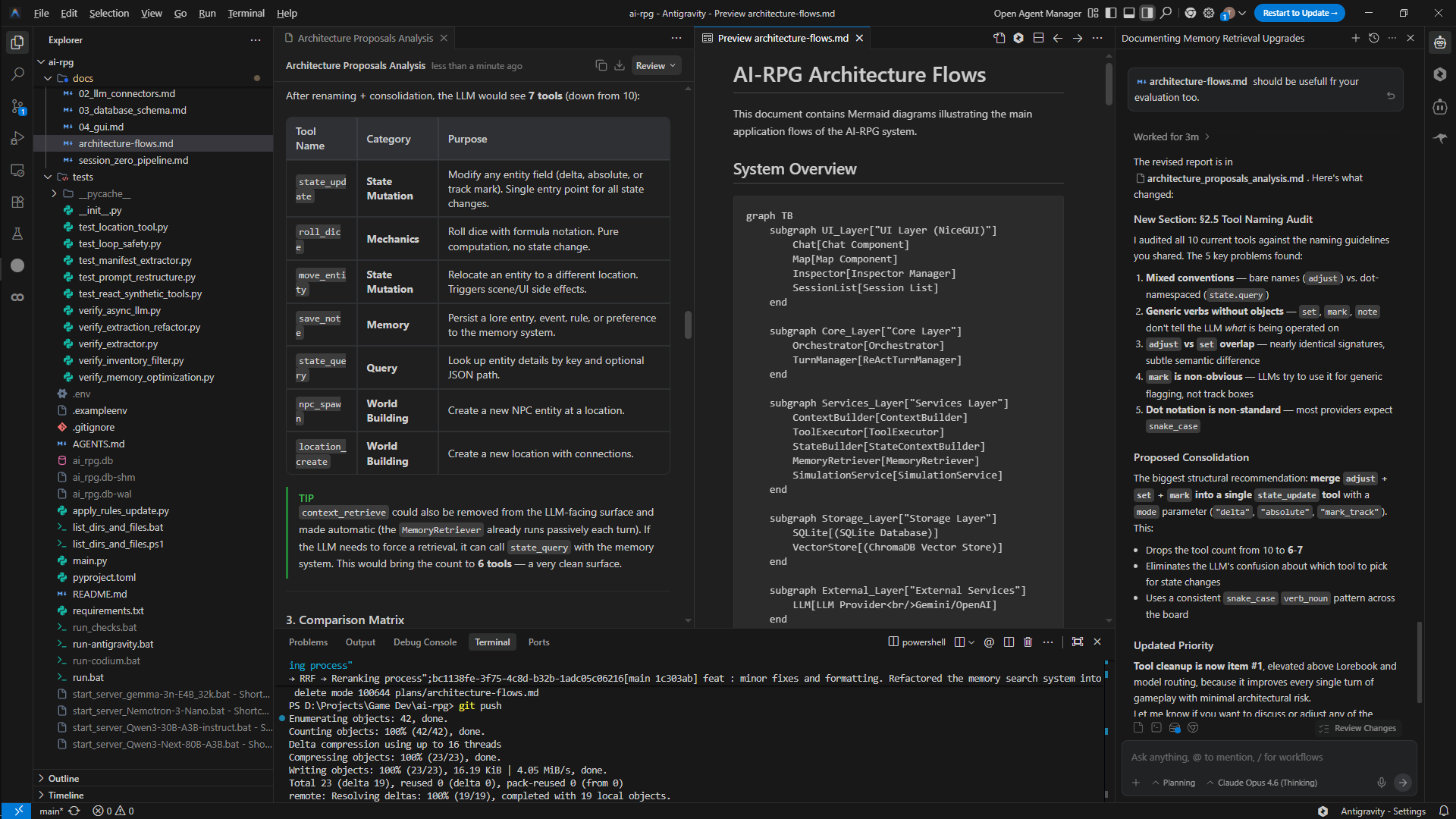Screen dimensions: 1456x819
Task: Click Restart to Update button
Action: [x=1299, y=13]
